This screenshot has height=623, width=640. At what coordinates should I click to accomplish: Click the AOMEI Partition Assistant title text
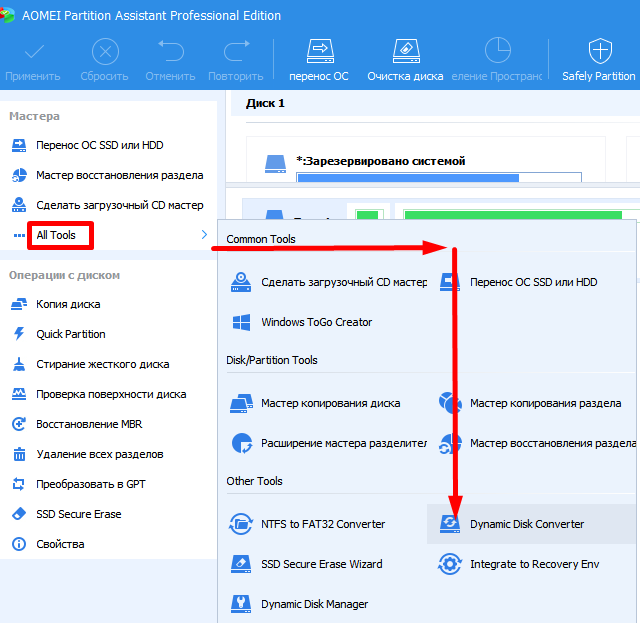(151, 16)
